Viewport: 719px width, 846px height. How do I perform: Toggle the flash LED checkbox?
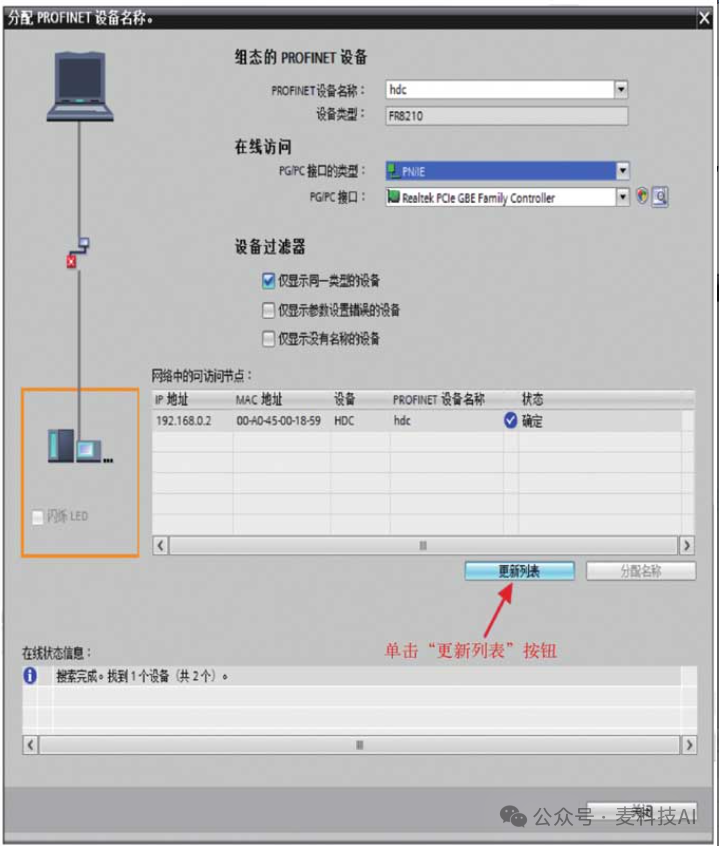[37, 517]
